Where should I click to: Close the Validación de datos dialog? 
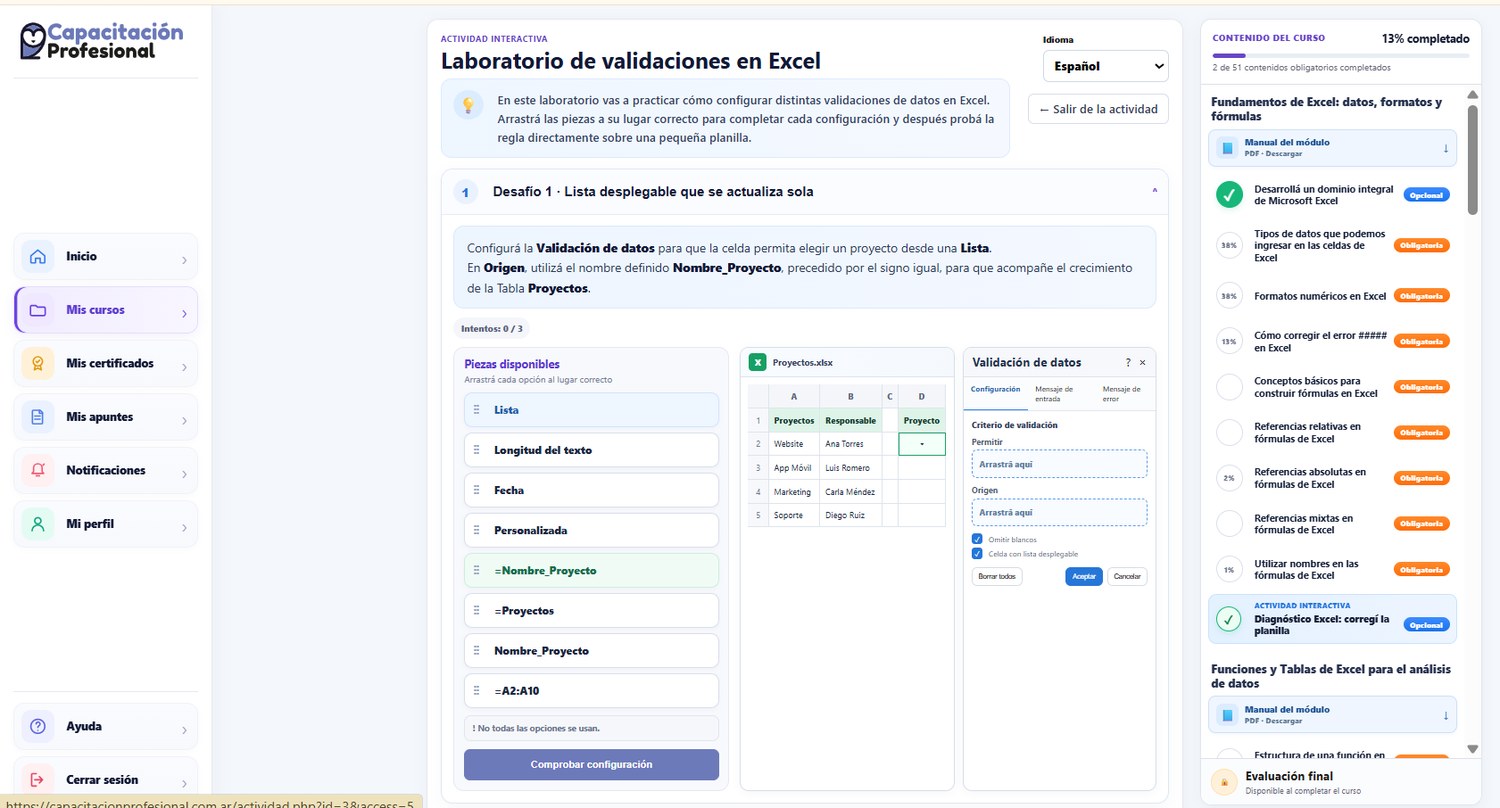[1142, 362]
